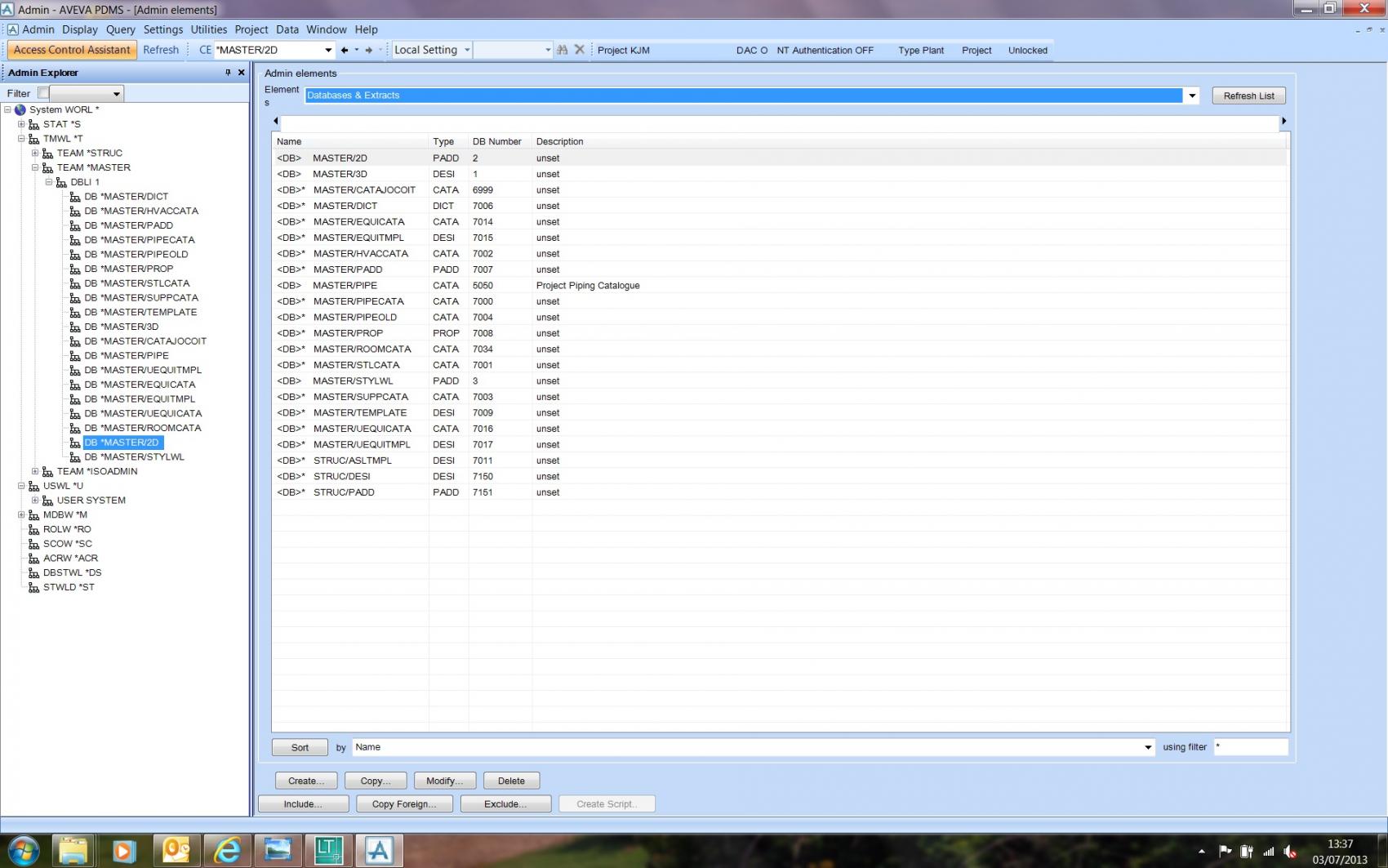The image size is (1388, 868).
Task: Click the hierarchy icon of DB *MASTER/DICT
Action: [75, 197]
